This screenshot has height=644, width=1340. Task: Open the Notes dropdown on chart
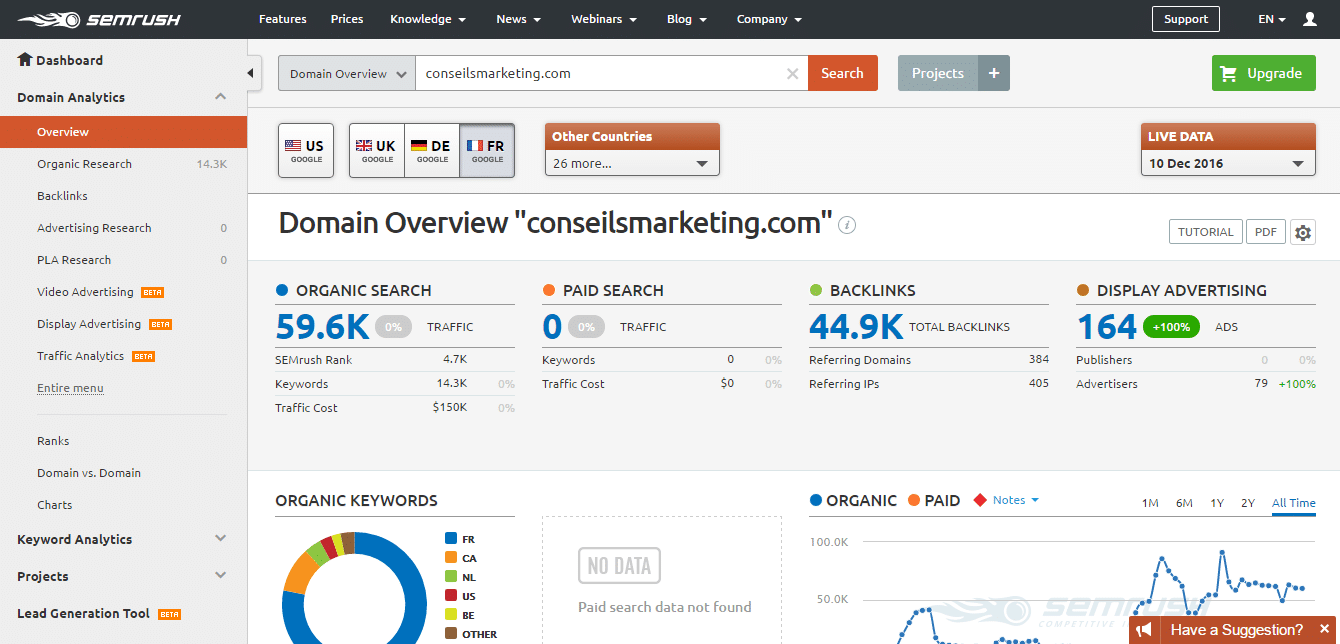[x=1016, y=500]
